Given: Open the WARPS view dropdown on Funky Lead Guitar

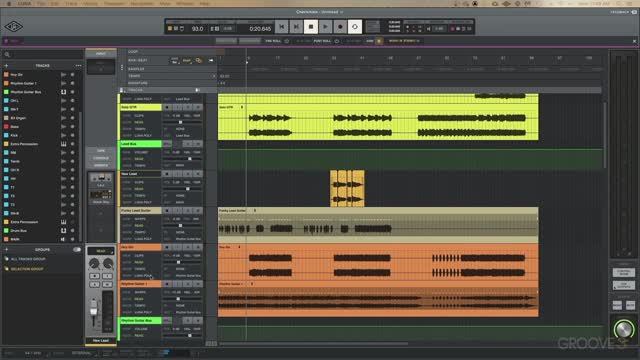Looking at the screenshot, I should click(140, 219).
